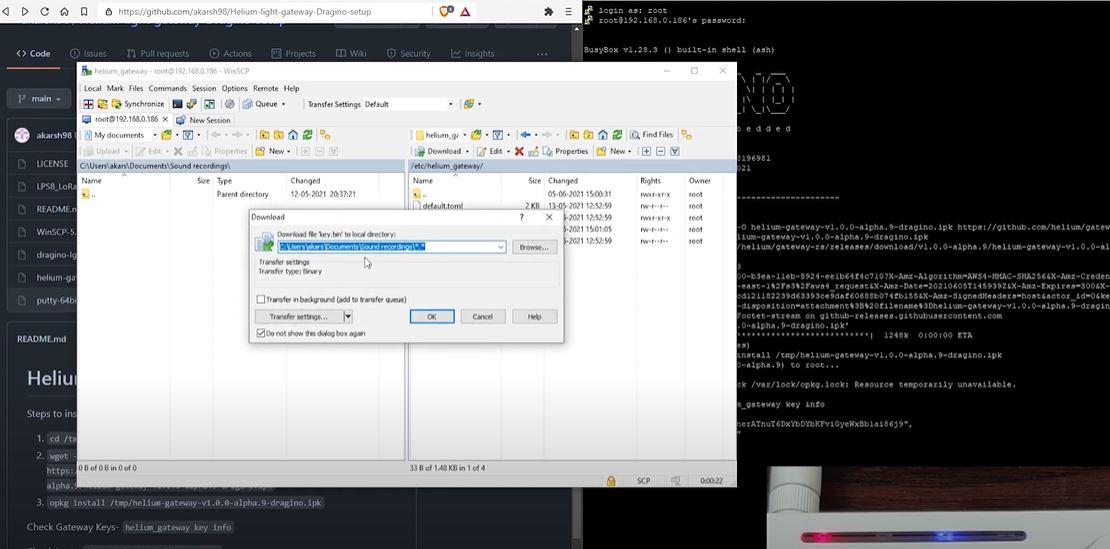Click Browse button in Download dialog
The image size is (1110, 549).
tap(534, 247)
